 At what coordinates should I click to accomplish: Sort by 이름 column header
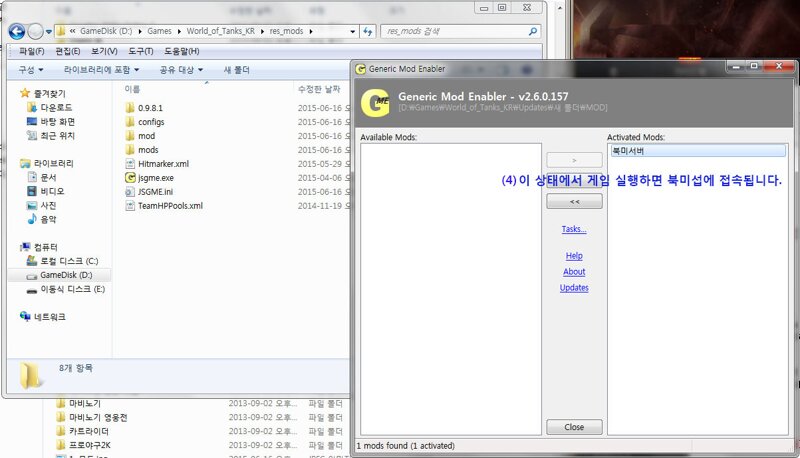(132, 89)
